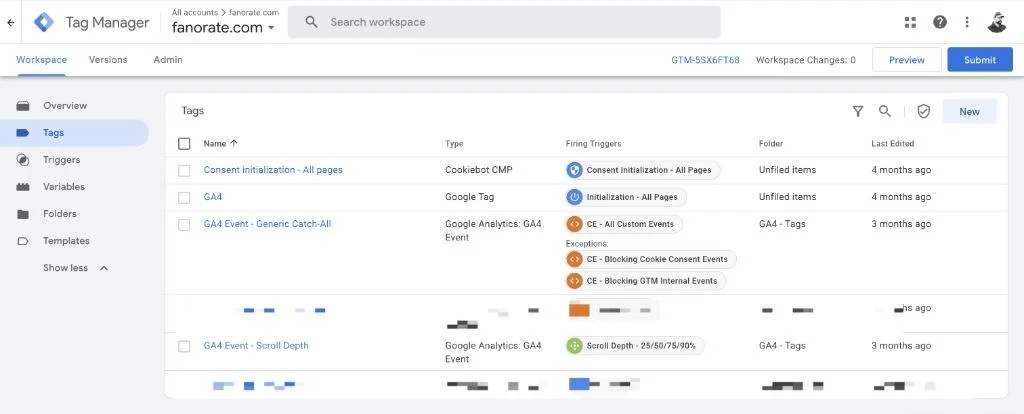
Task: Click the Overview briefcase icon
Action: [23, 106]
